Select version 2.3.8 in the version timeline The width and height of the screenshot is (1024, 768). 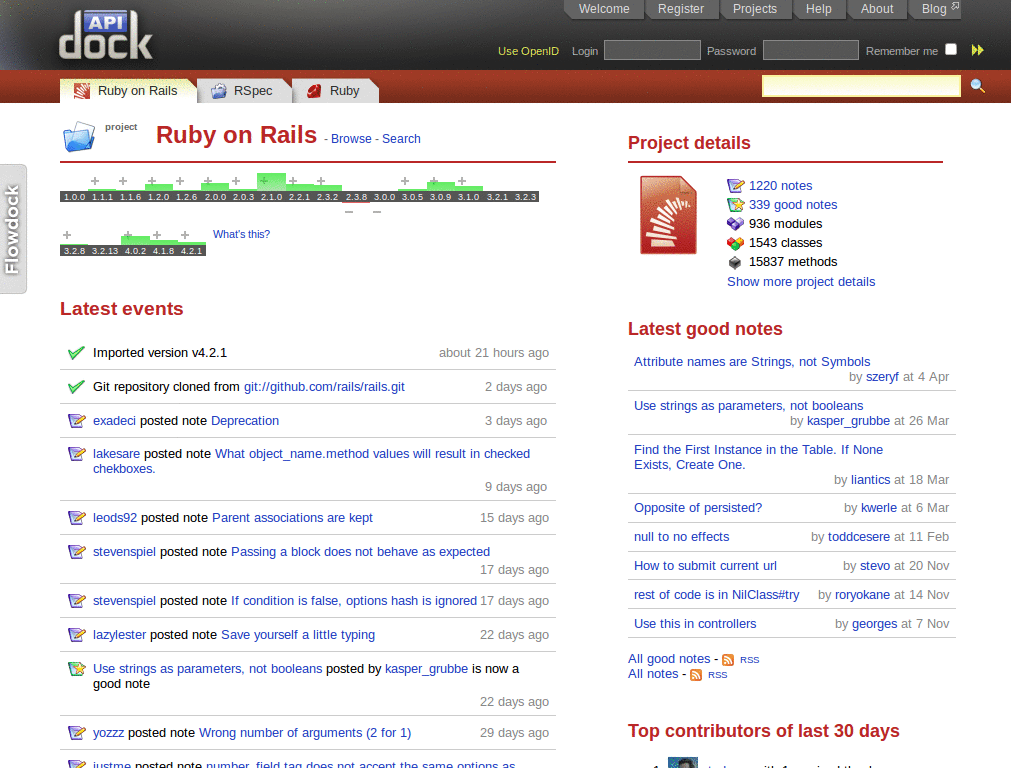click(x=356, y=197)
